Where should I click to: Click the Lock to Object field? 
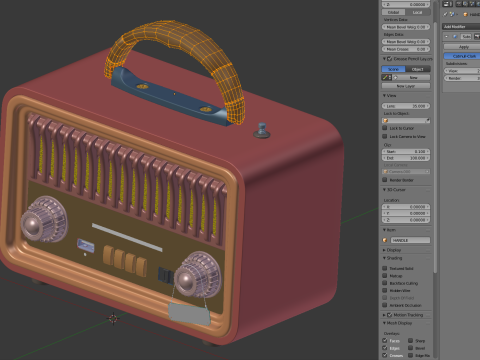tap(406, 121)
